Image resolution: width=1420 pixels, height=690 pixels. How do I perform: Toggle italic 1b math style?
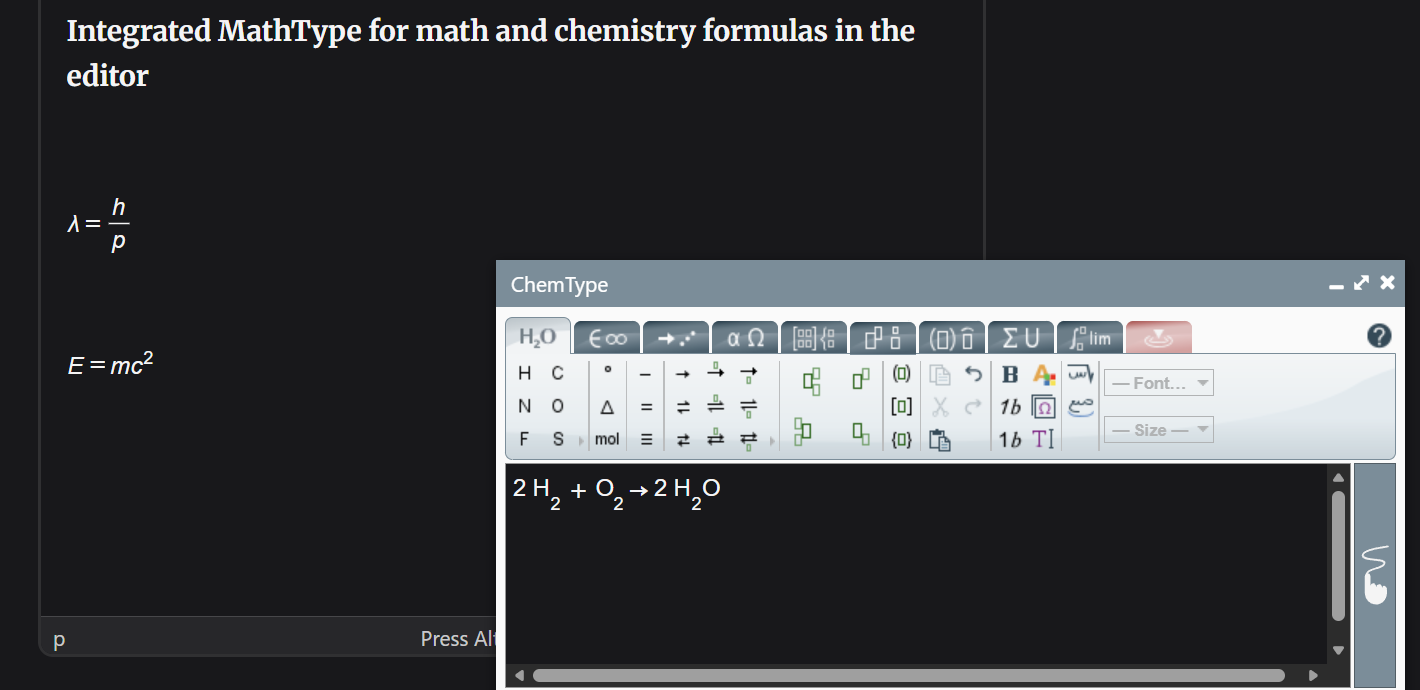tap(1010, 407)
